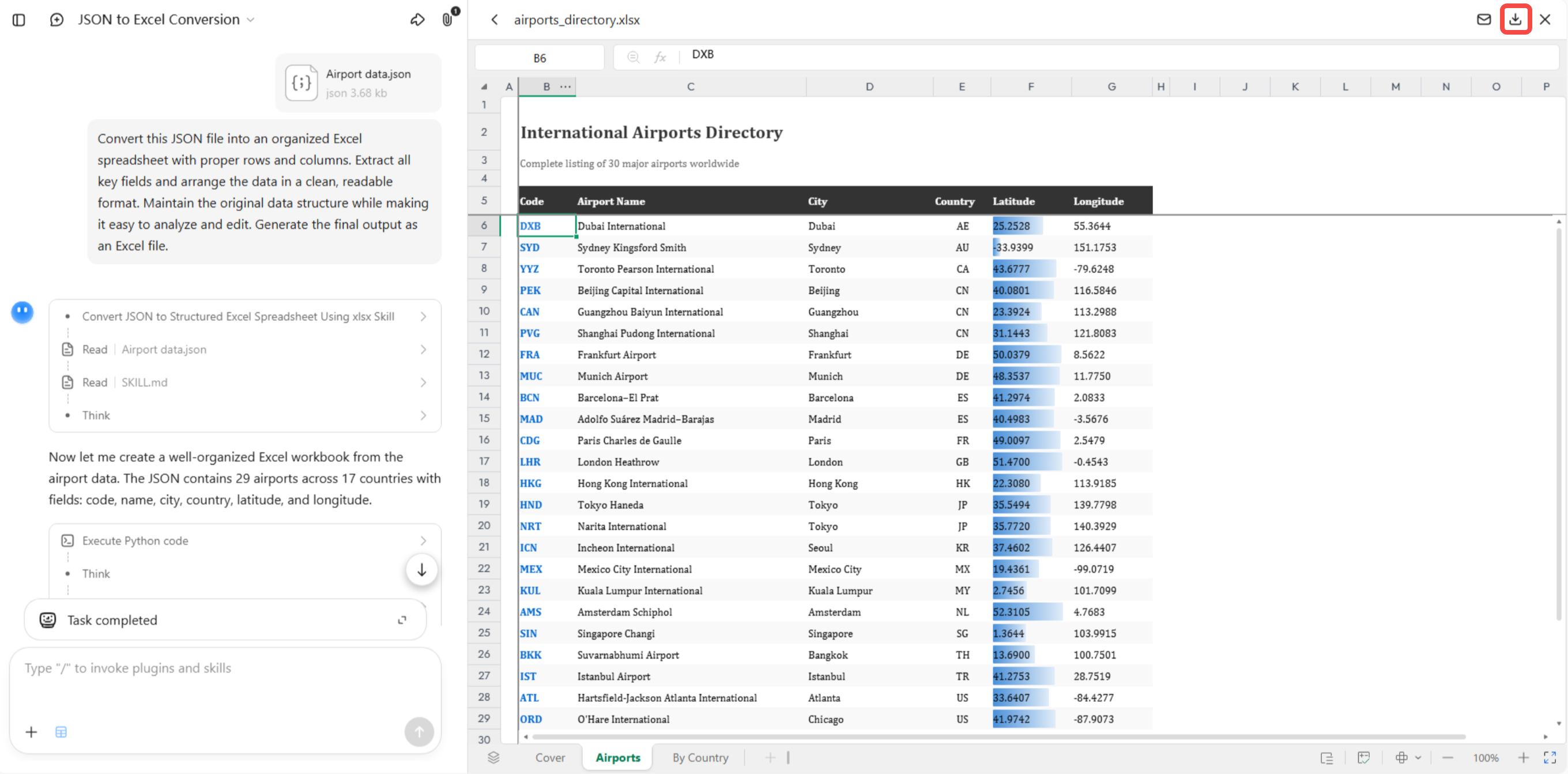Enter fullscreen with the expand icon
Screen dimensions: 1568x774
click(1550, 757)
